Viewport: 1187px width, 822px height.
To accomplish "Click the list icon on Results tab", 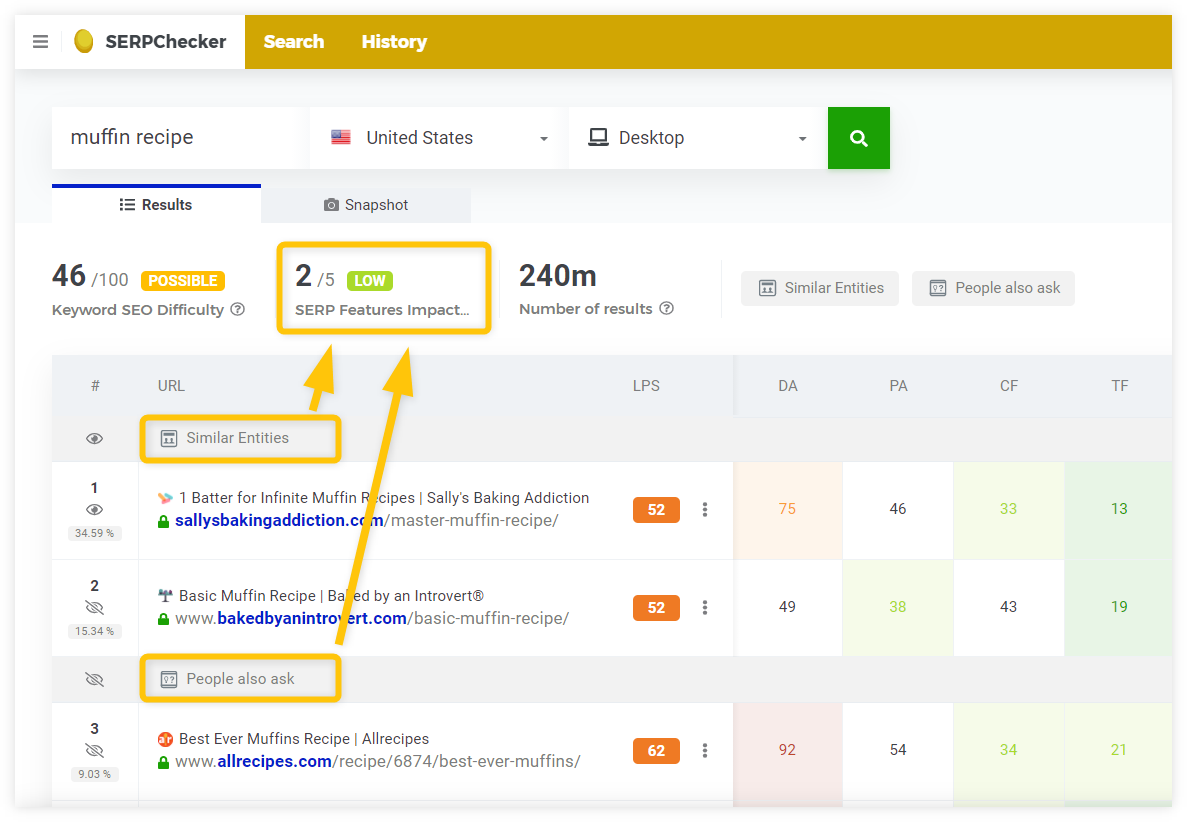I will 127,204.
